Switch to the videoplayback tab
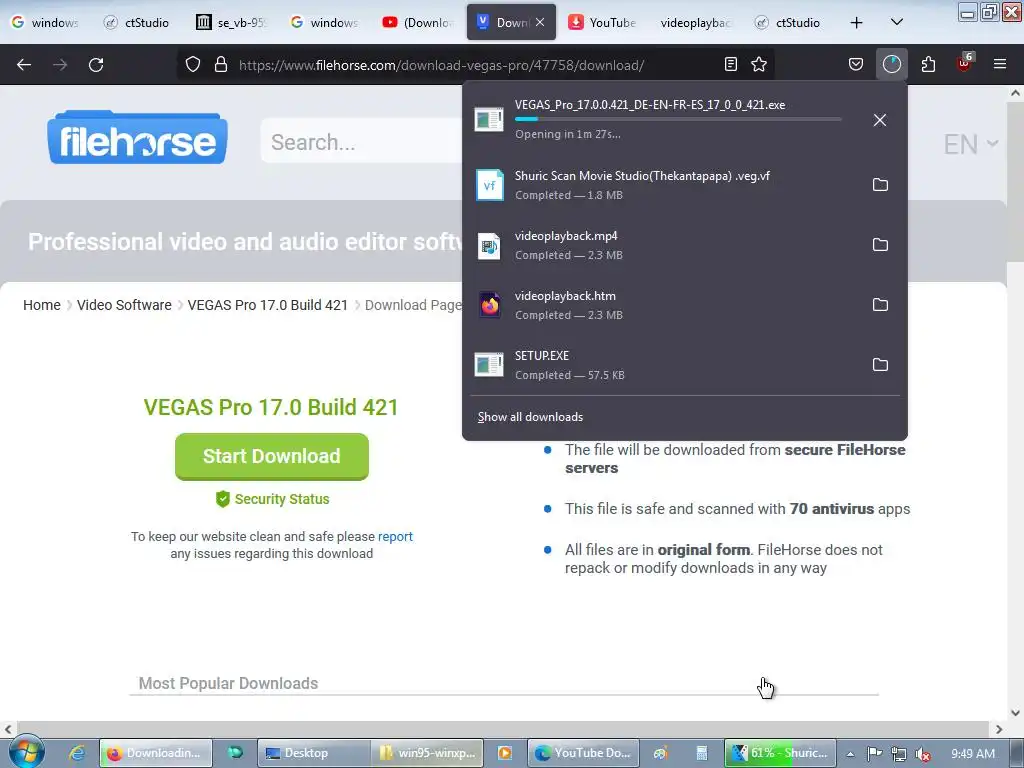 click(695, 22)
